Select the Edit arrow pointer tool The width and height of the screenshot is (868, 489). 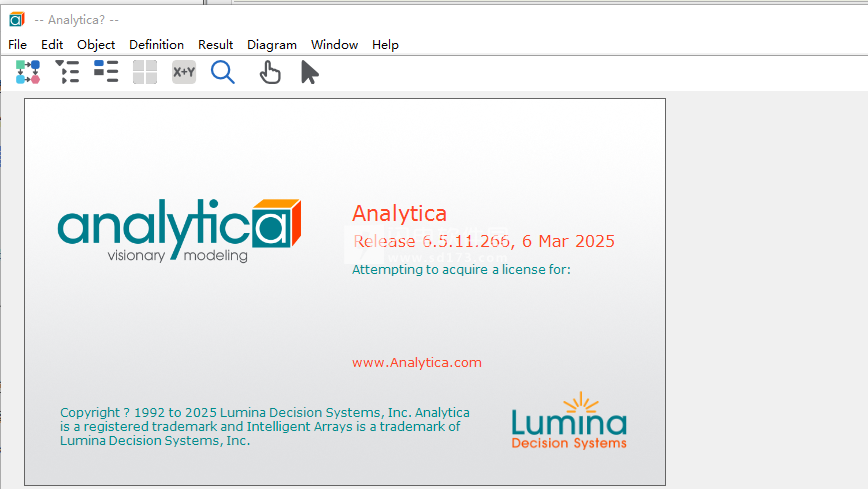[x=309, y=73]
